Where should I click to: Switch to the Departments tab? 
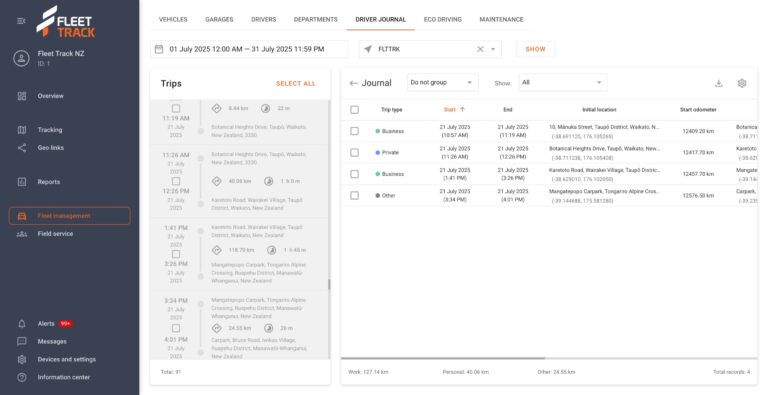click(315, 20)
